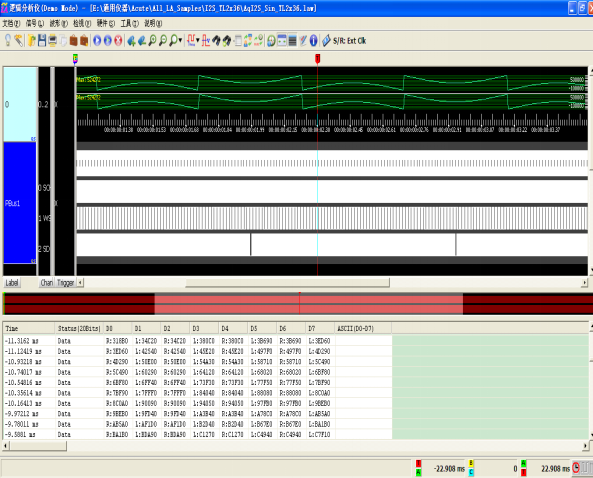Click the printer icon in toolbar
This screenshot has width=593, height=478.
(53, 40)
